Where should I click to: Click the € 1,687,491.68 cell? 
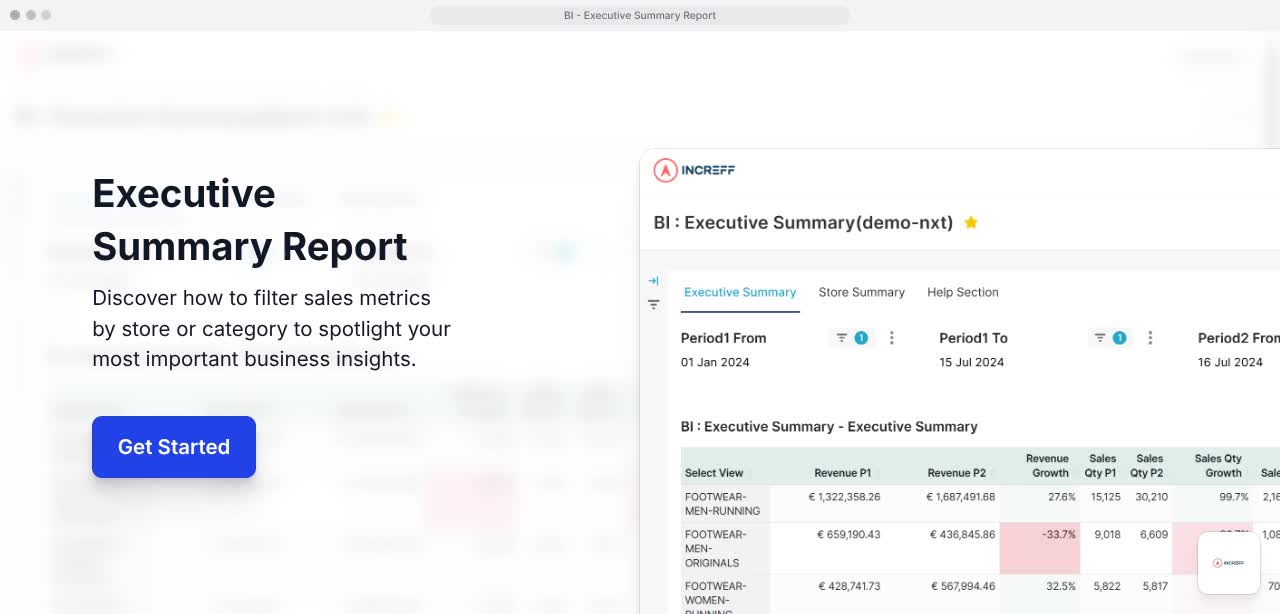point(960,496)
